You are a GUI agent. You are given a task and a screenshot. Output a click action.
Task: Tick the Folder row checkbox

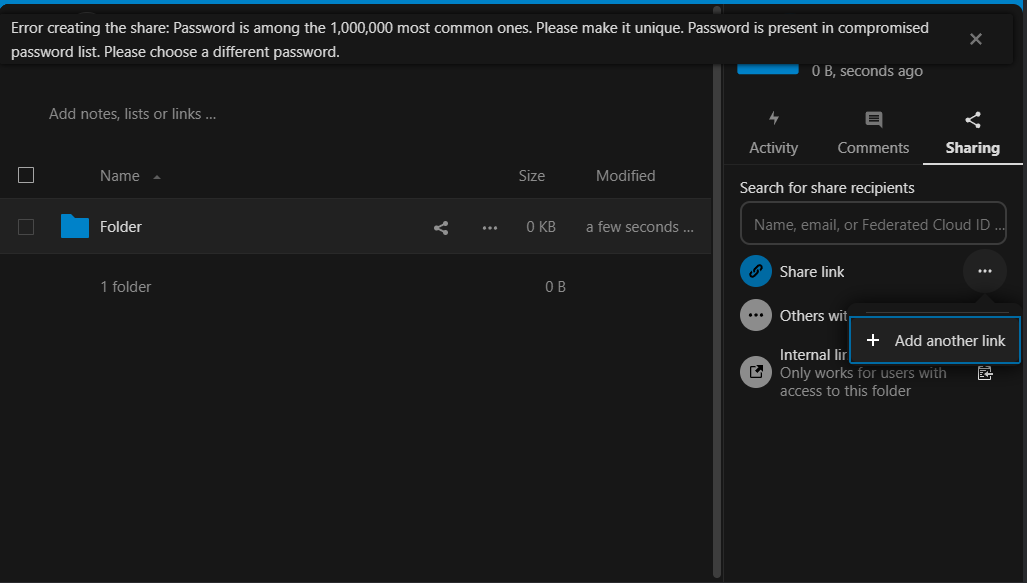coord(26,227)
